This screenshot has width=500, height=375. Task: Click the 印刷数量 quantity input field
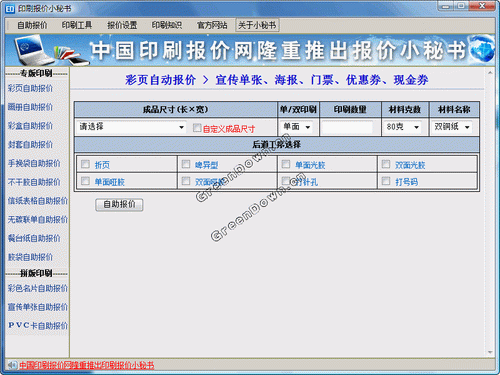point(347,127)
